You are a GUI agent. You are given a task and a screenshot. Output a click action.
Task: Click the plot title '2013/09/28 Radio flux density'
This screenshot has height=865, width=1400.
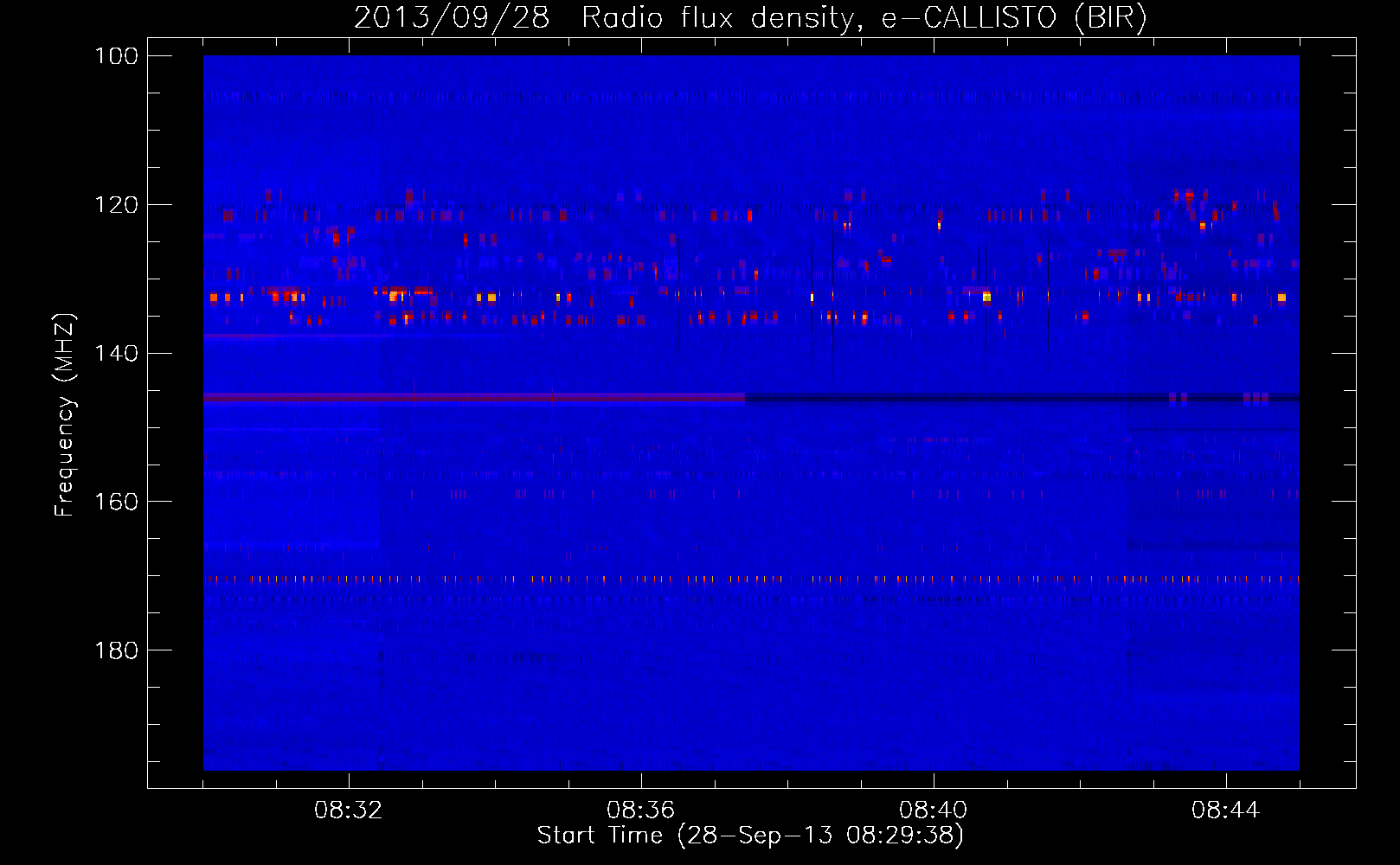coord(604,17)
